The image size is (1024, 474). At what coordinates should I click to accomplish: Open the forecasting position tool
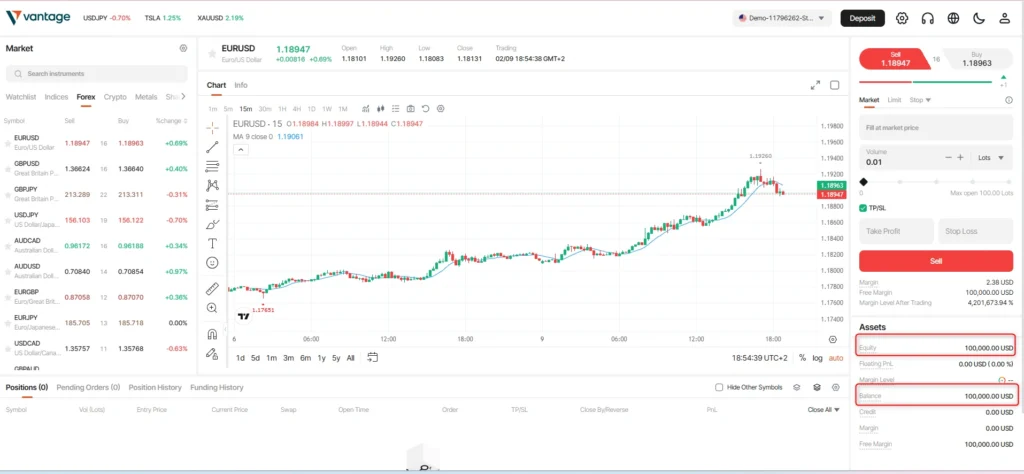pyautogui.click(x=212, y=205)
